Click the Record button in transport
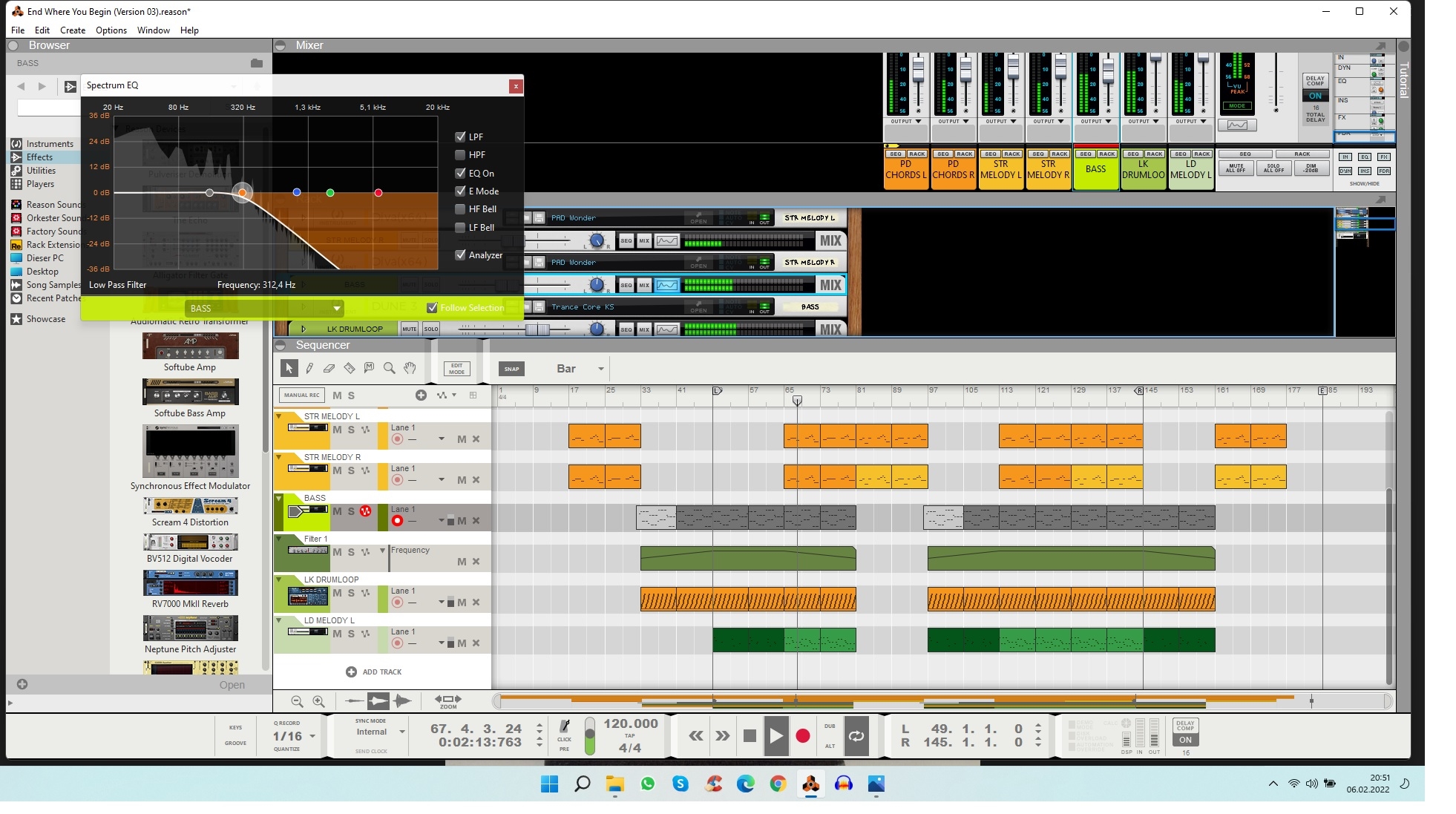Image resolution: width=1456 pixels, height=814 pixels. pyautogui.click(x=803, y=736)
